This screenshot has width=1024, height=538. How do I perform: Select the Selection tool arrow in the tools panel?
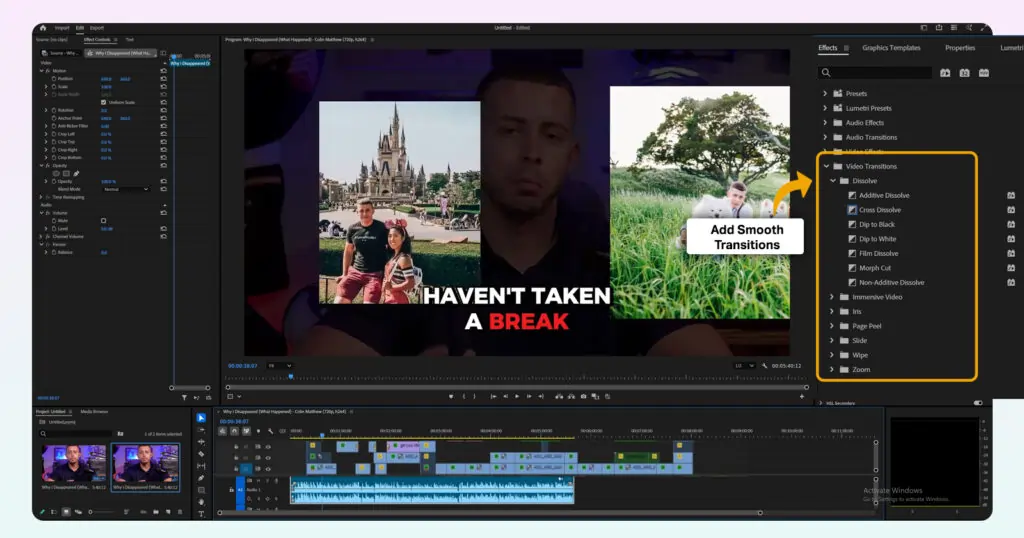click(x=201, y=417)
